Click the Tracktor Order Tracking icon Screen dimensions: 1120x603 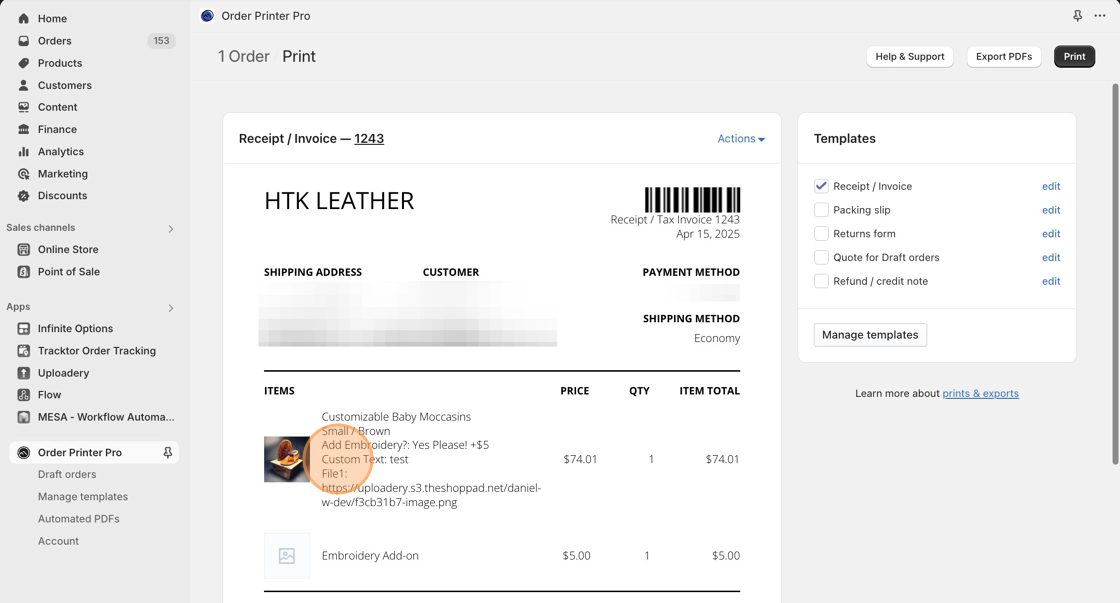pyautogui.click(x=24, y=351)
